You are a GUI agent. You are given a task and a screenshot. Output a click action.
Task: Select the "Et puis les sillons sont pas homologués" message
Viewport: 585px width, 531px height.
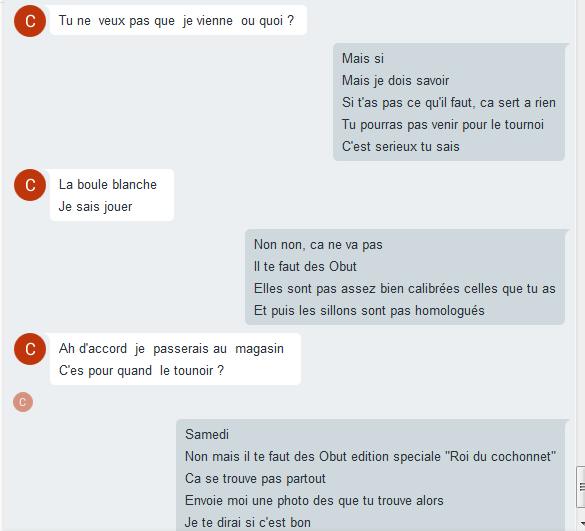point(369,311)
